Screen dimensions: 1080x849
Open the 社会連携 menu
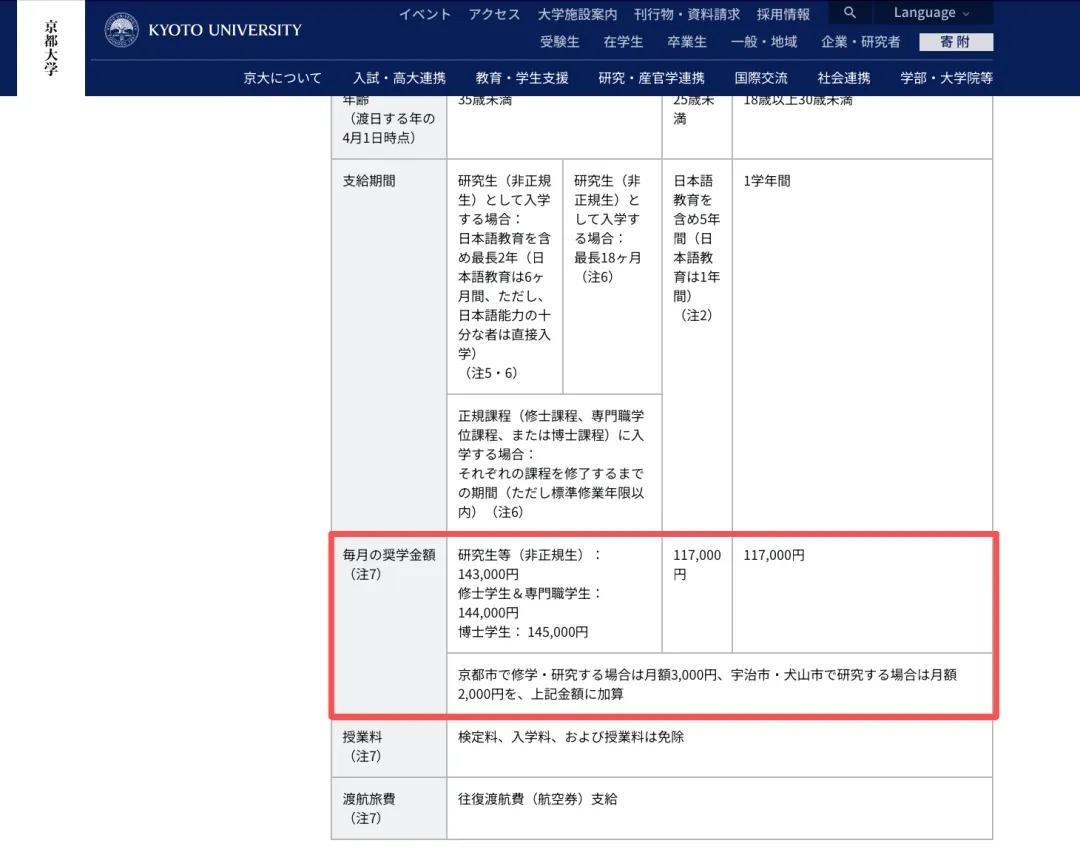pyautogui.click(x=844, y=78)
